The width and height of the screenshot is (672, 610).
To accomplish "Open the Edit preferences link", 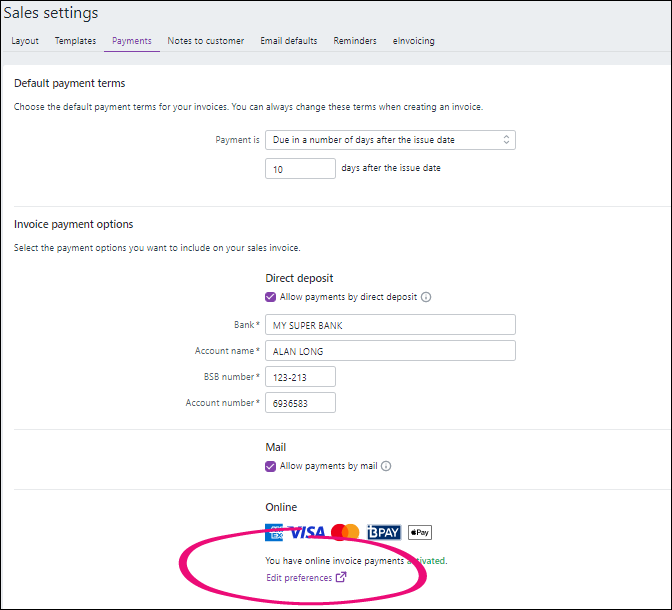I will click(x=299, y=578).
